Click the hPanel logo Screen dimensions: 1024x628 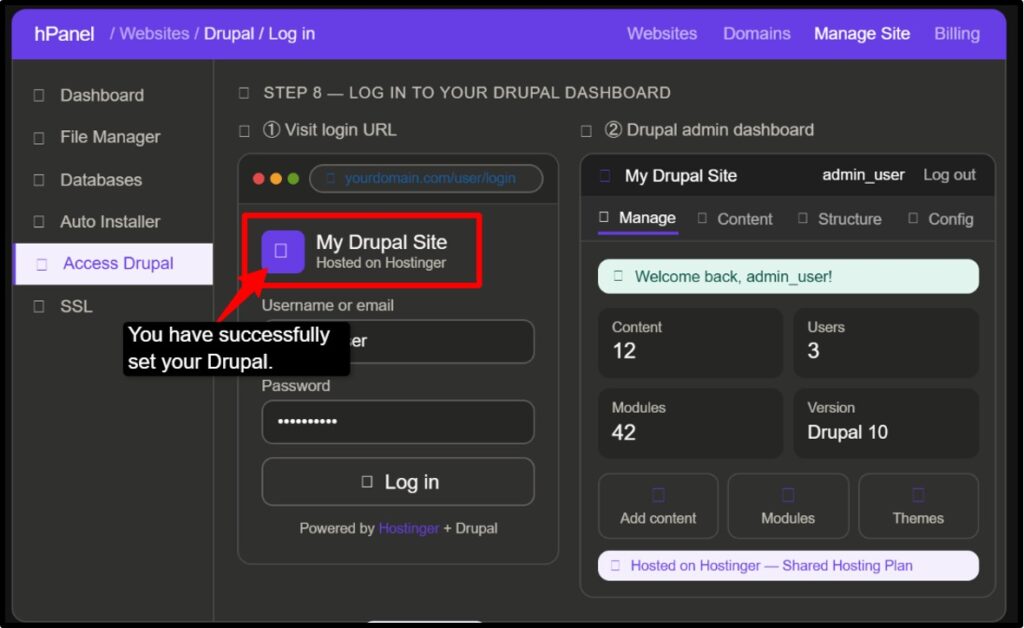[x=64, y=34]
